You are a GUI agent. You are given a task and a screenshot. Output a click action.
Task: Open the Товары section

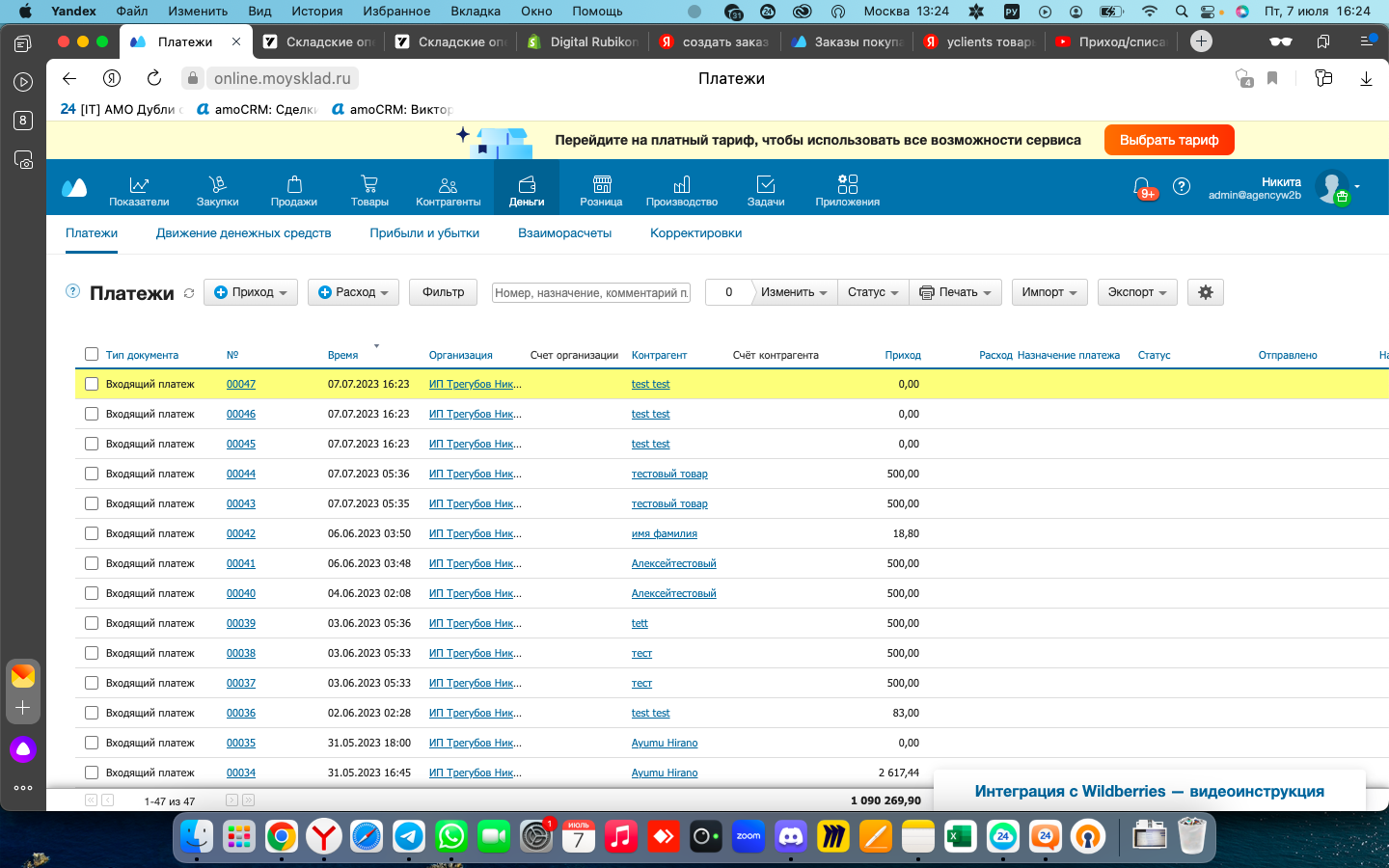(369, 190)
